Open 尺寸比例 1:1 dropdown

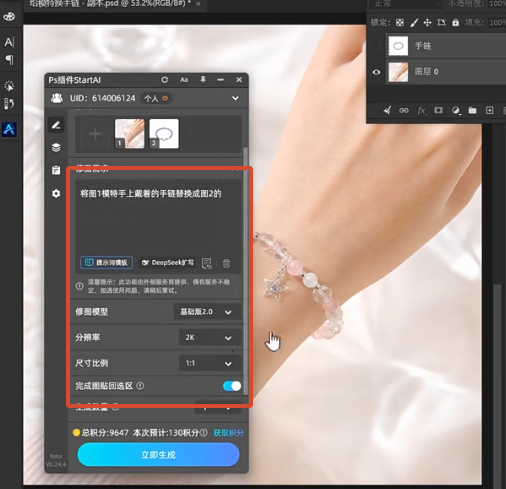(x=210, y=363)
